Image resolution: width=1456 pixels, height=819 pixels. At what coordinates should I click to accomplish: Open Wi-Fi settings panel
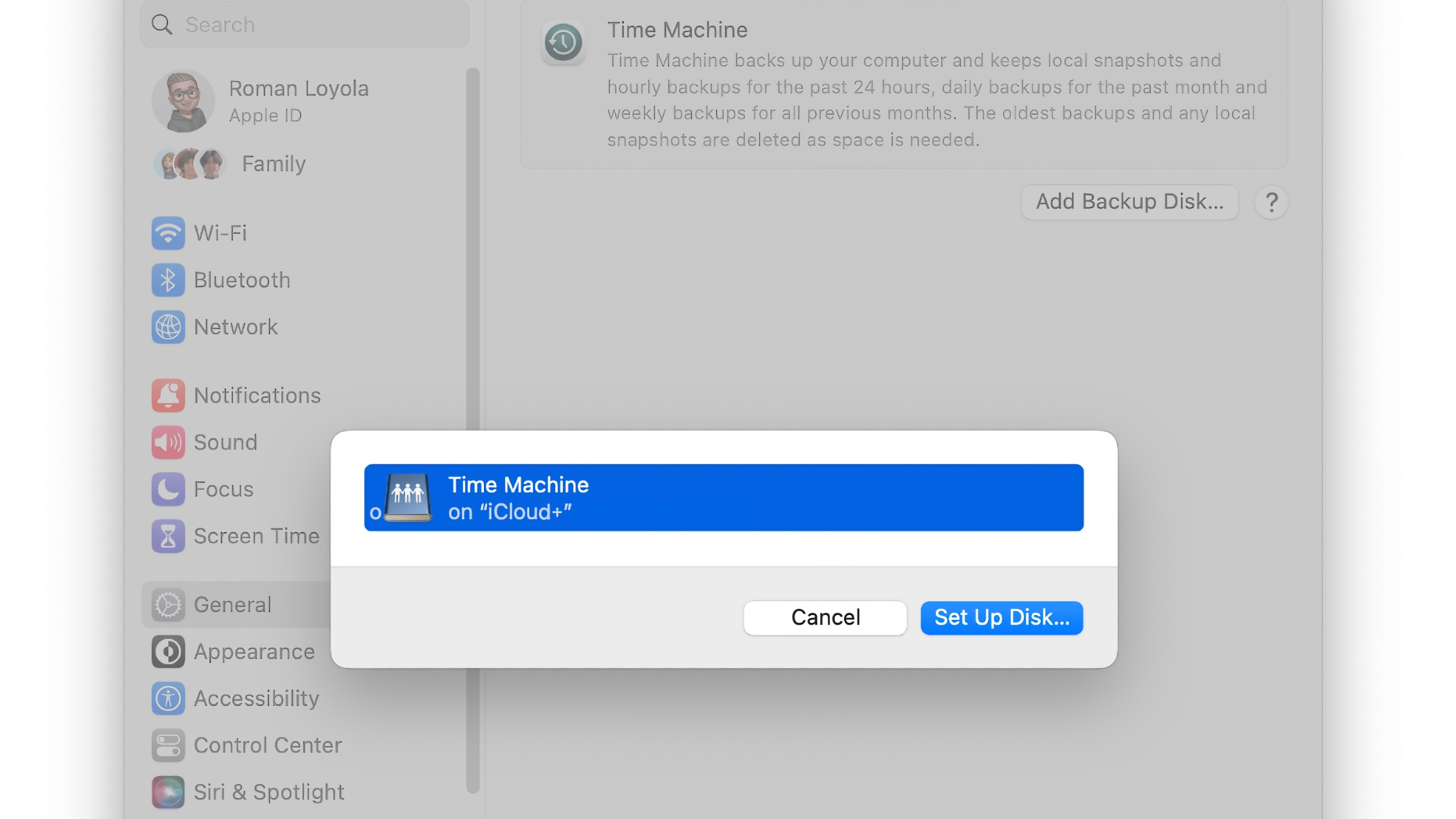[x=219, y=232]
